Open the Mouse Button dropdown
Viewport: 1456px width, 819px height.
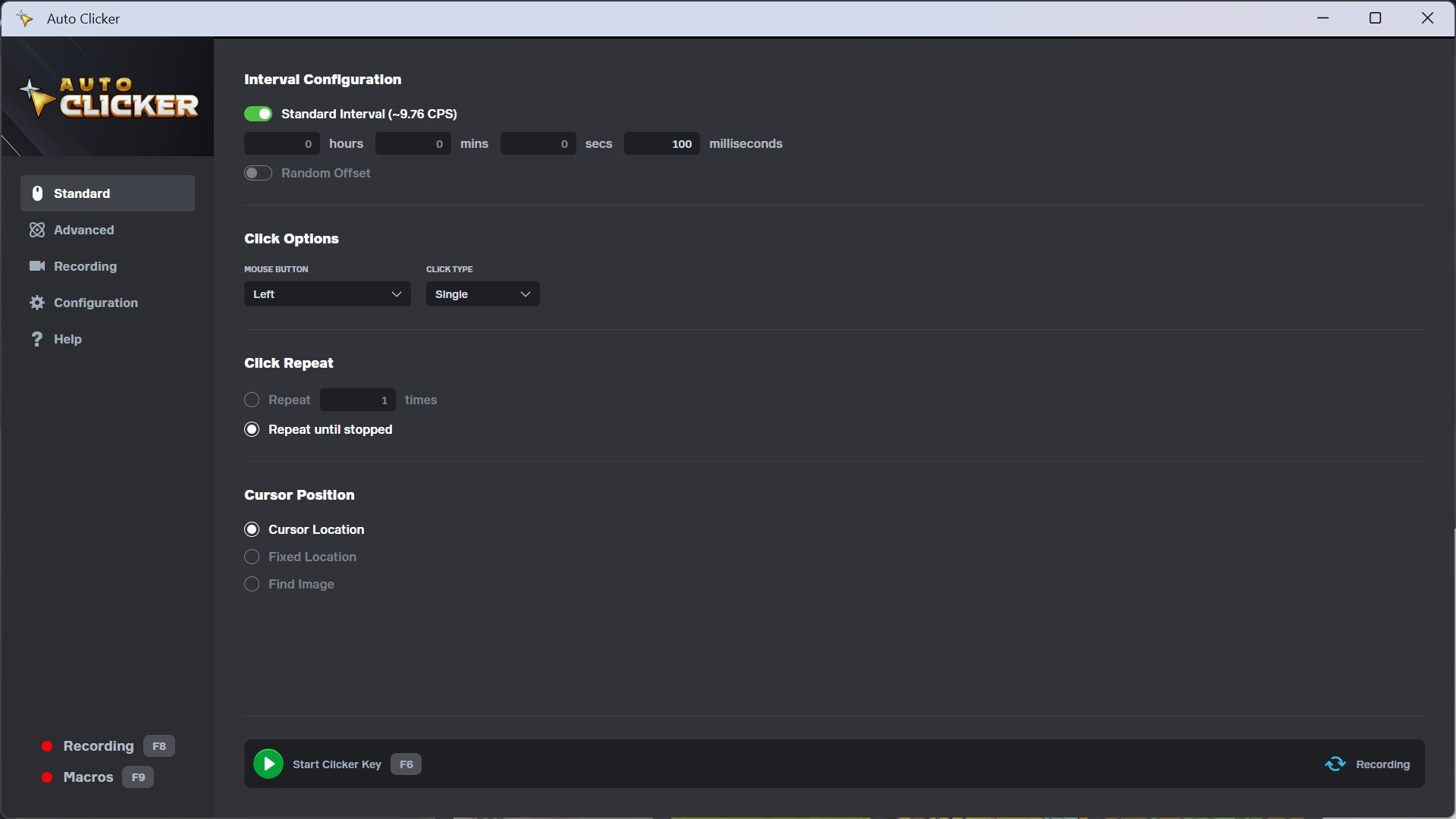pos(327,294)
